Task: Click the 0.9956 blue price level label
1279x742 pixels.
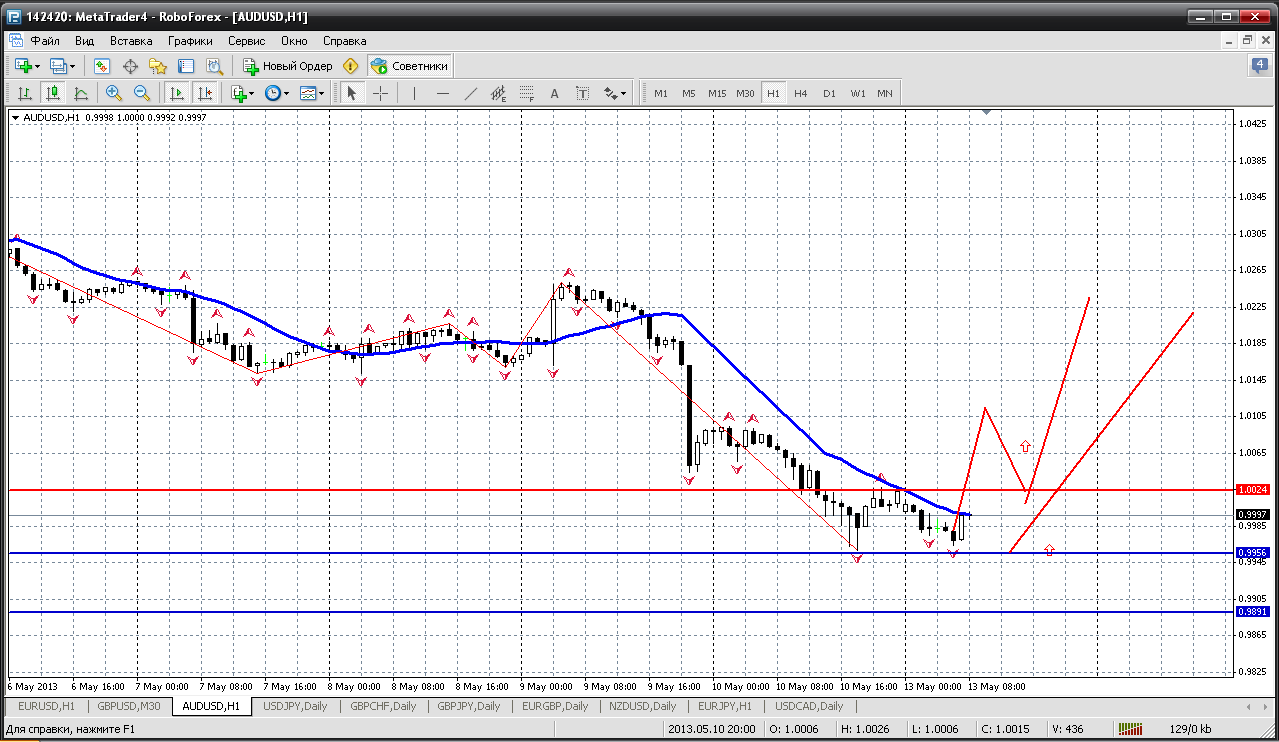Action: point(1253,552)
